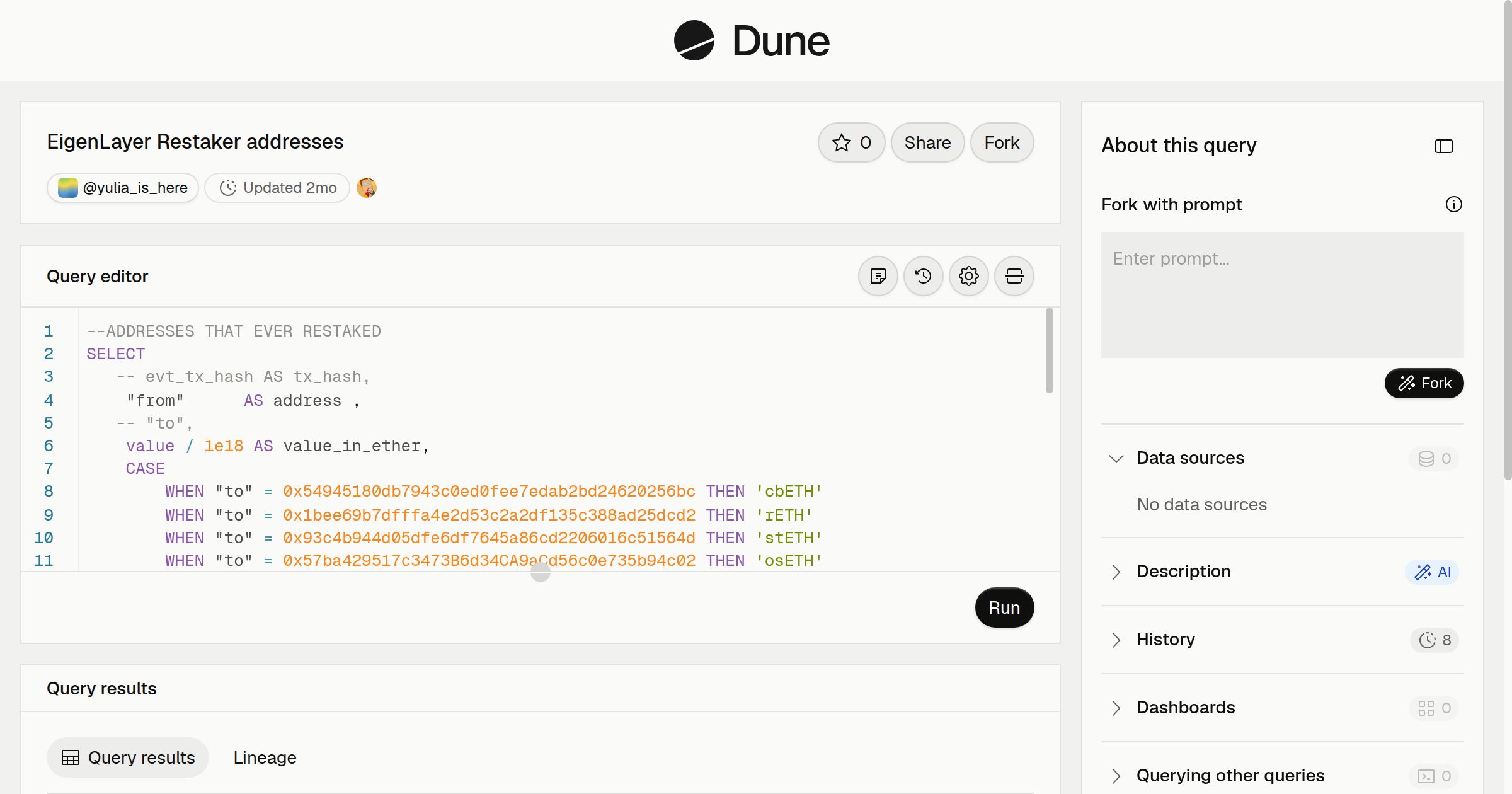Viewport: 1512px width, 794px height.
Task: Run the query
Action: tap(1004, 607)
